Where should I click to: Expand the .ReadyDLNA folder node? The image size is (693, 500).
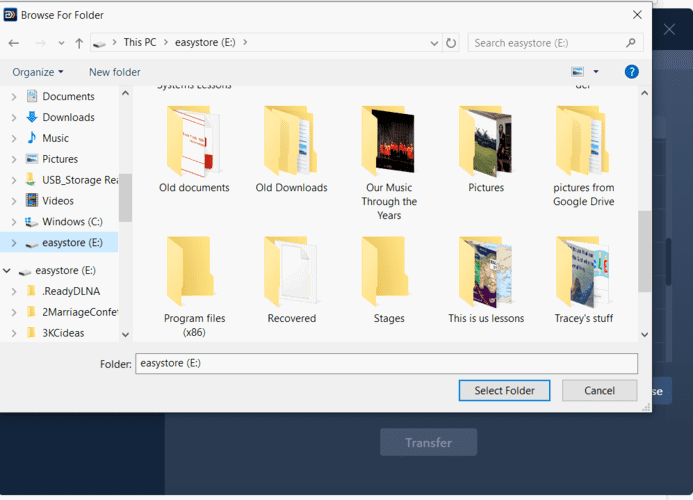14,291
